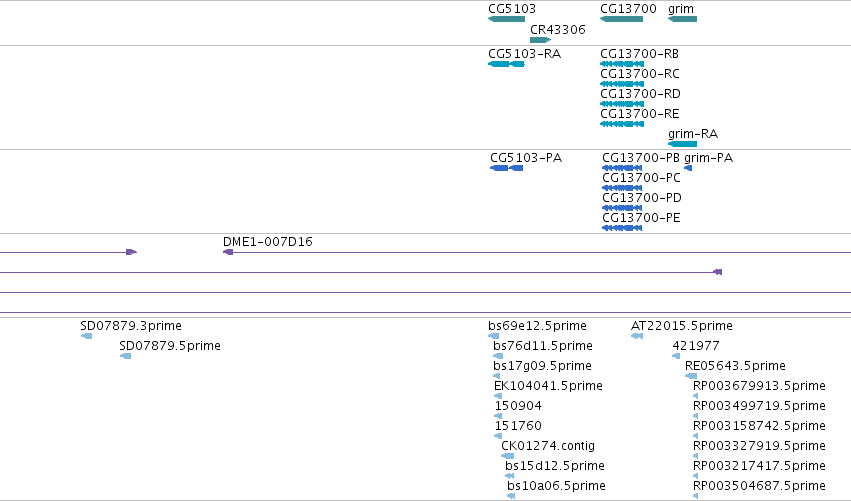The height and width of the screenshot is (501, 851).
Task: Click the CG13700 gene glyph
Action: (x=621, y=19)
